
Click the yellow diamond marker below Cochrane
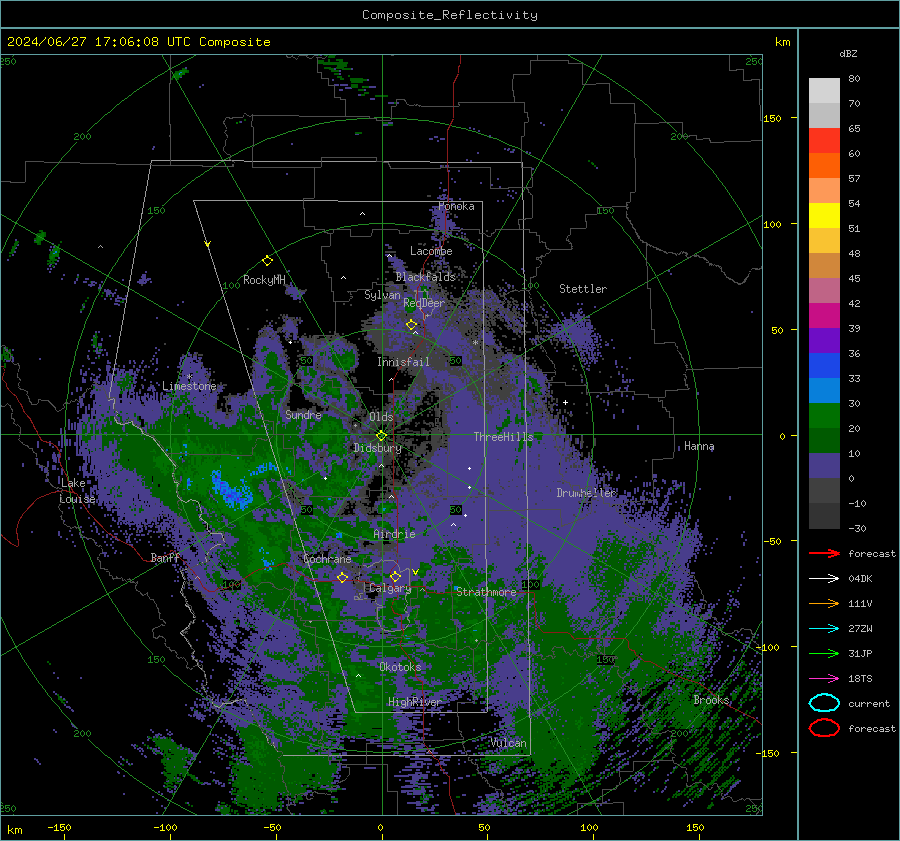(x=342, y=578)
